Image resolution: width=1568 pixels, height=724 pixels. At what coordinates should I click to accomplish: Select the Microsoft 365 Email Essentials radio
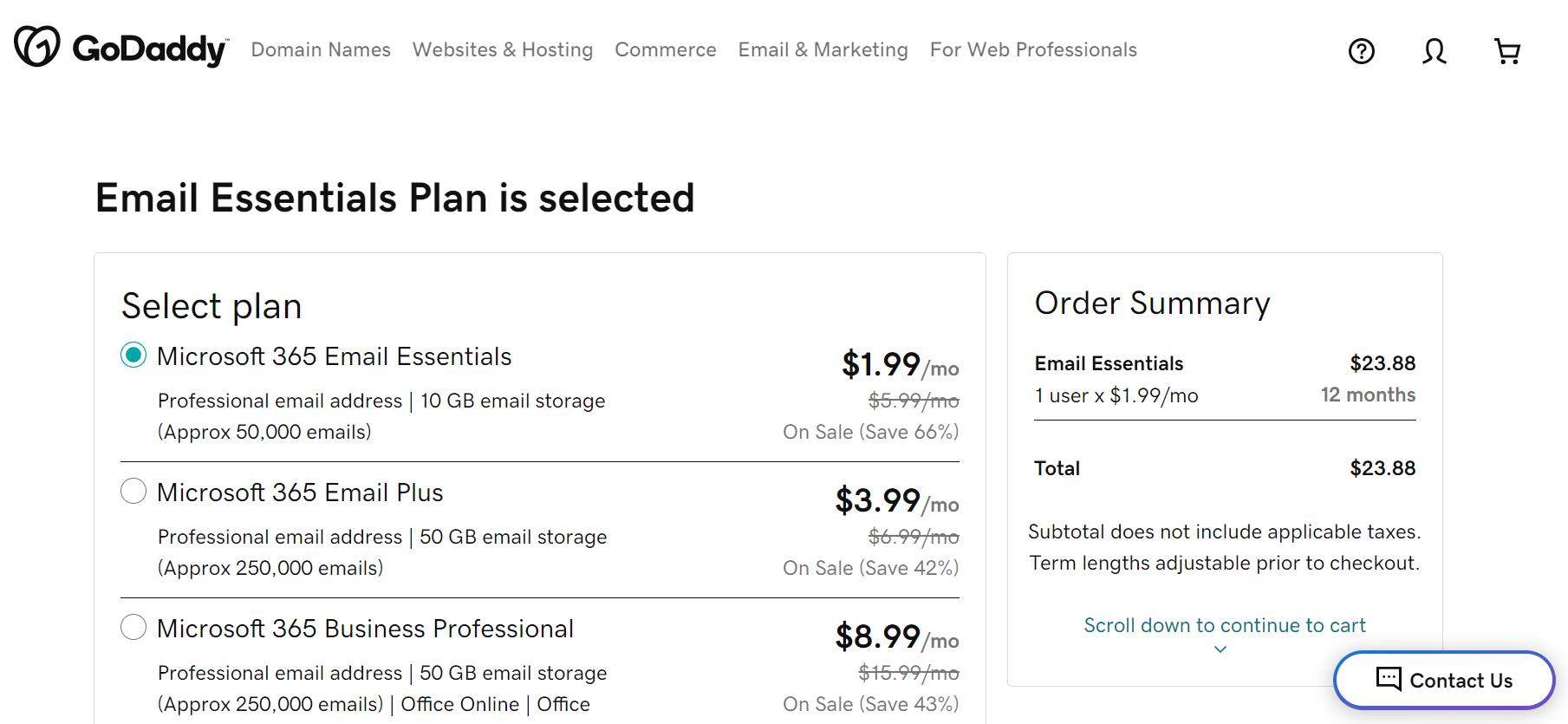click(133, 355)
